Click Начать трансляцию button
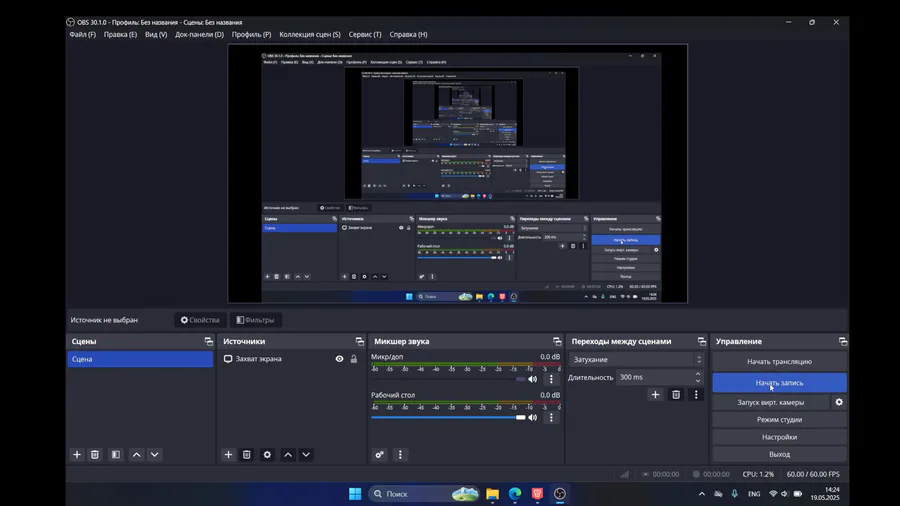This screenshot has width=900, height=506. point(779,361)
